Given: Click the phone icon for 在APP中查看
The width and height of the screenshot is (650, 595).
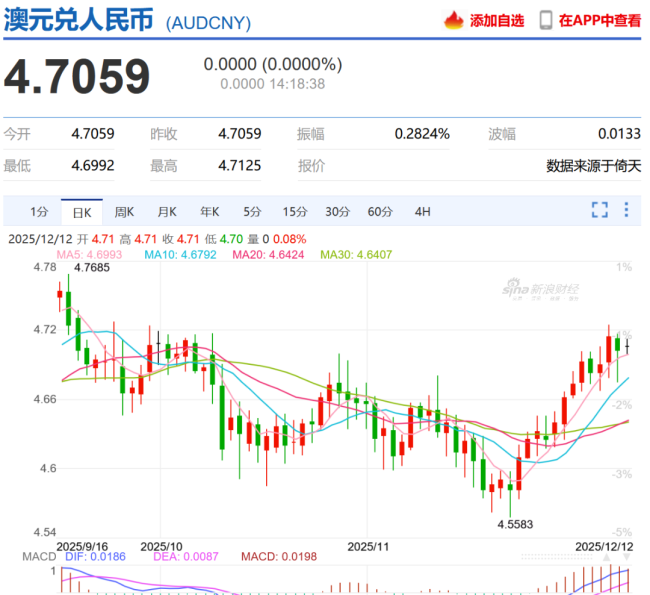Looking at the screenshot, I should (546, 20).
